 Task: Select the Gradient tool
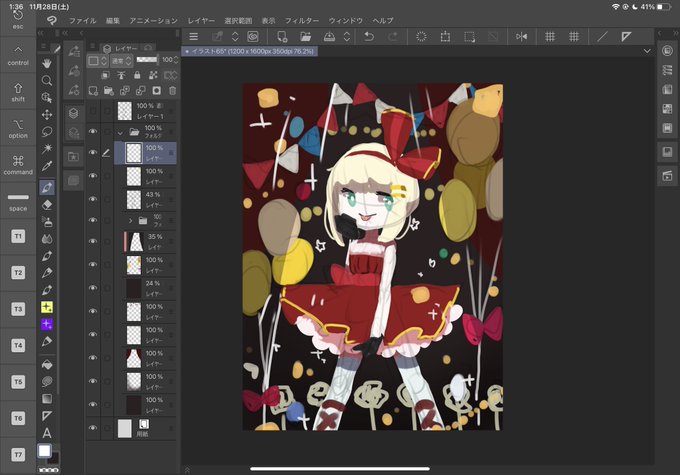tap(47, 398)
